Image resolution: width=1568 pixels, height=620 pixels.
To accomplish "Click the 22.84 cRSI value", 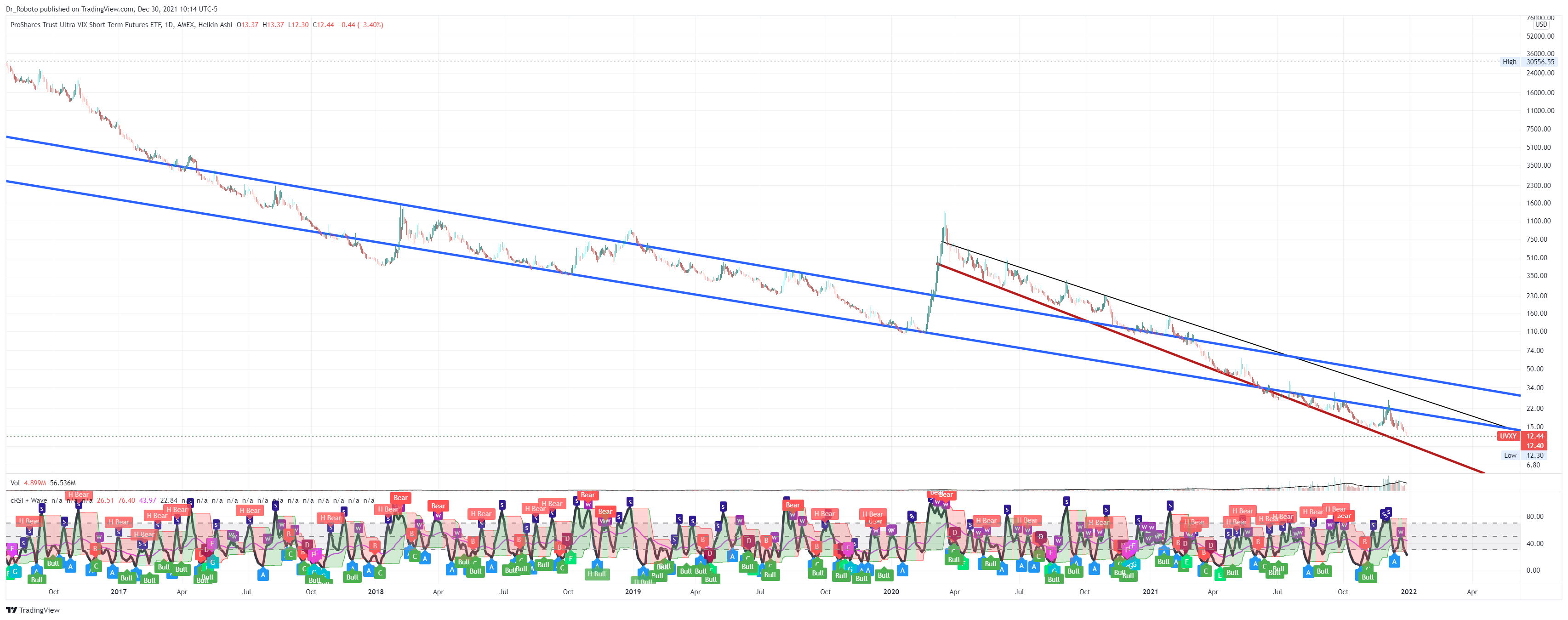I will (169, 501).
